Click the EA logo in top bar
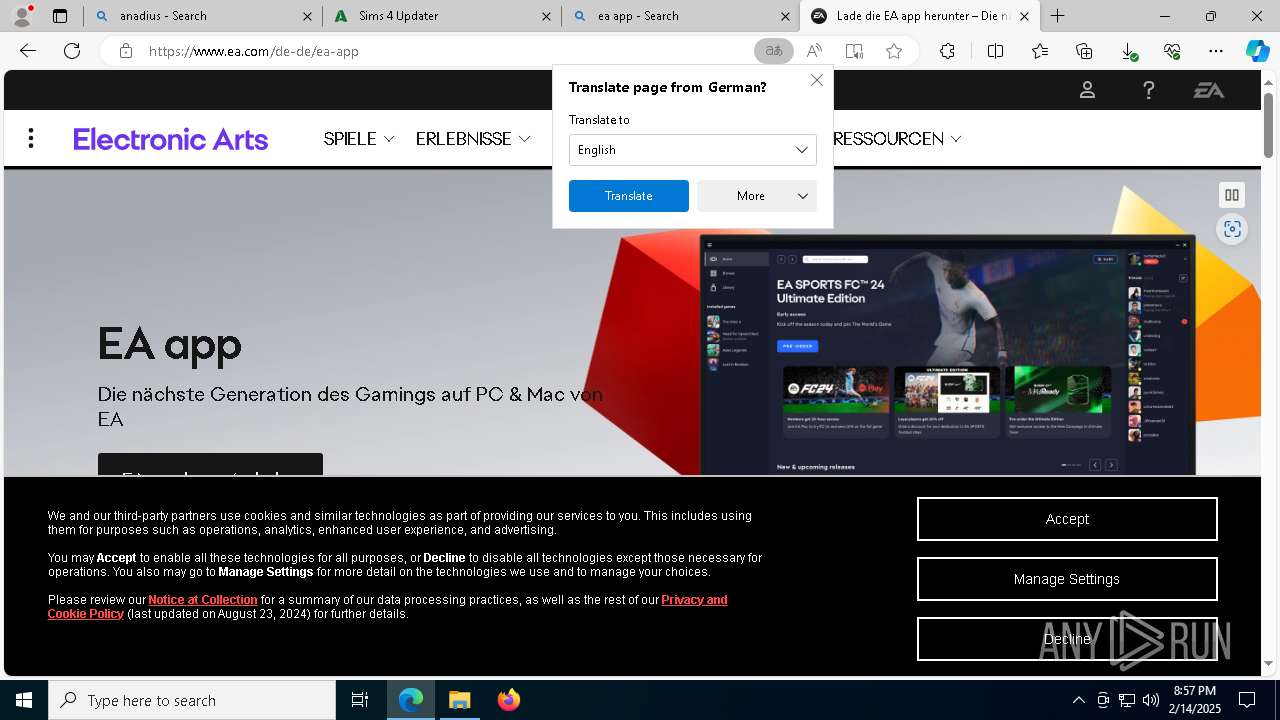 pos(1209,90)
